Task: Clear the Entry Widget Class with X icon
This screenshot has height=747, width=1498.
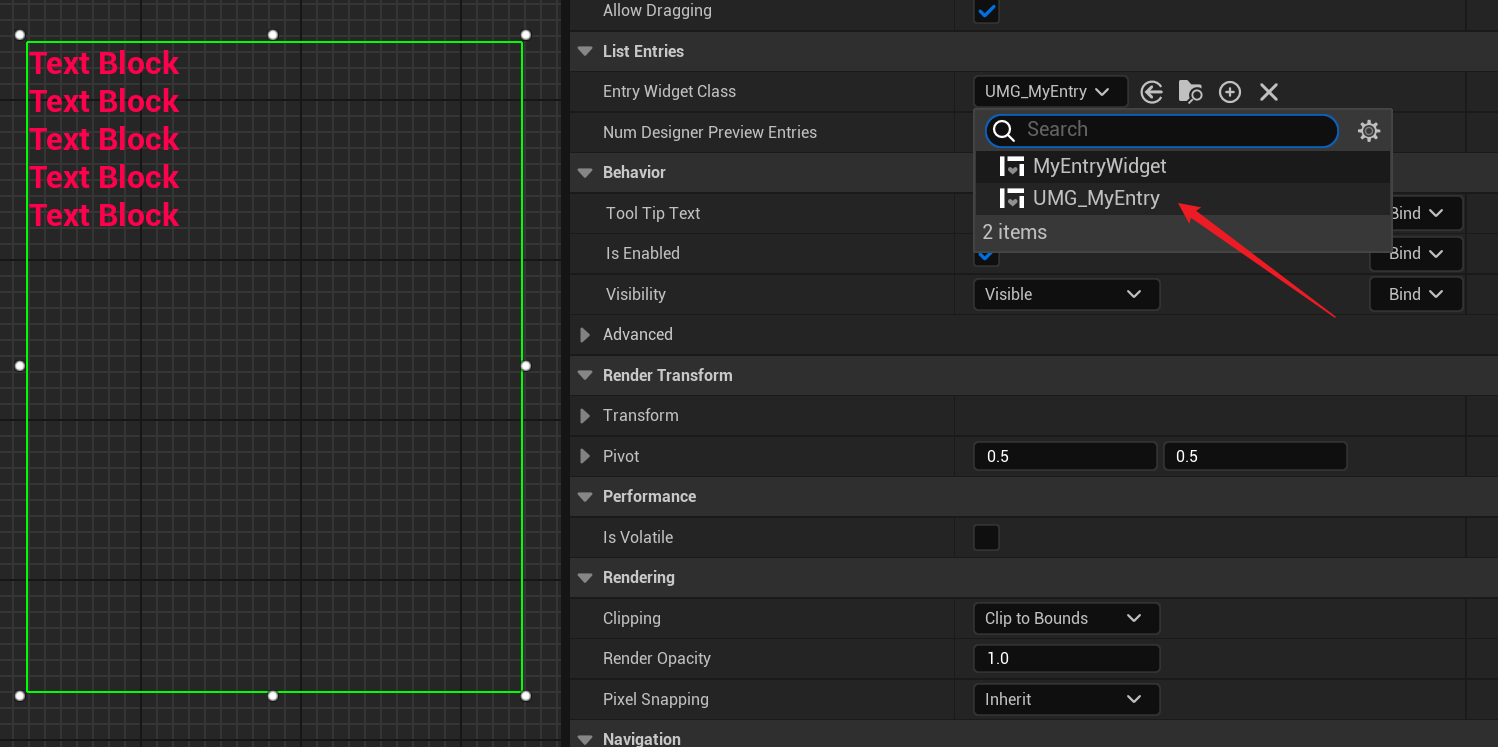Action: [1269, 92]
